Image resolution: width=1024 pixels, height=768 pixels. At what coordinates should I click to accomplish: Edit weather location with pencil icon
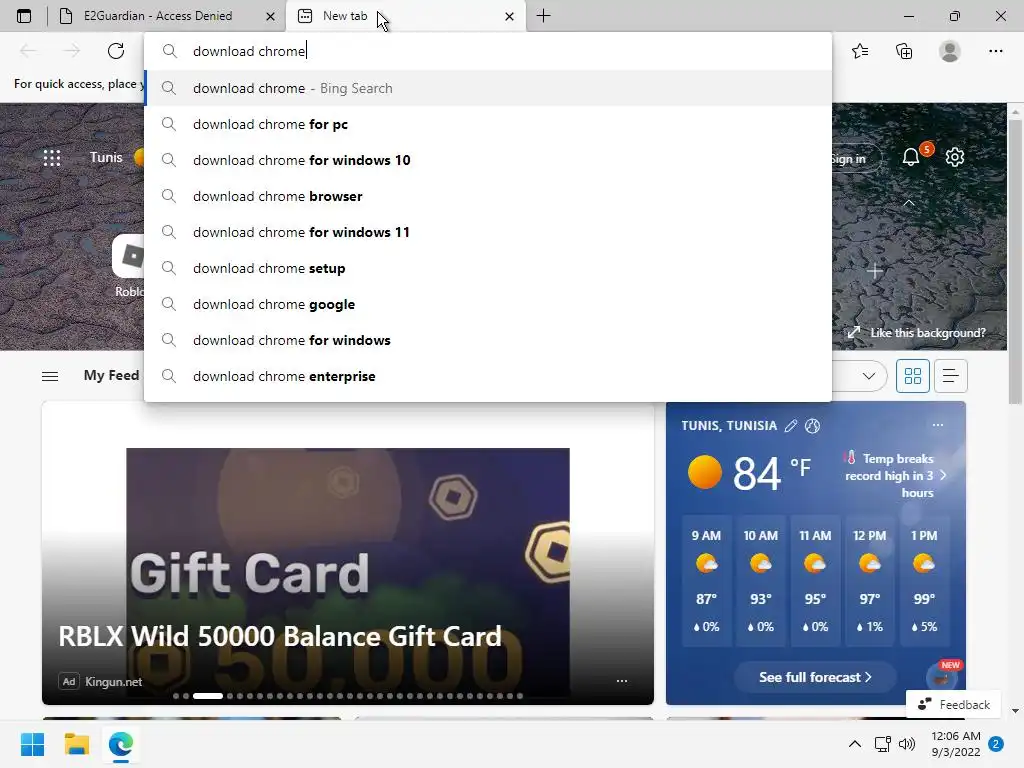tap(791, 426)
